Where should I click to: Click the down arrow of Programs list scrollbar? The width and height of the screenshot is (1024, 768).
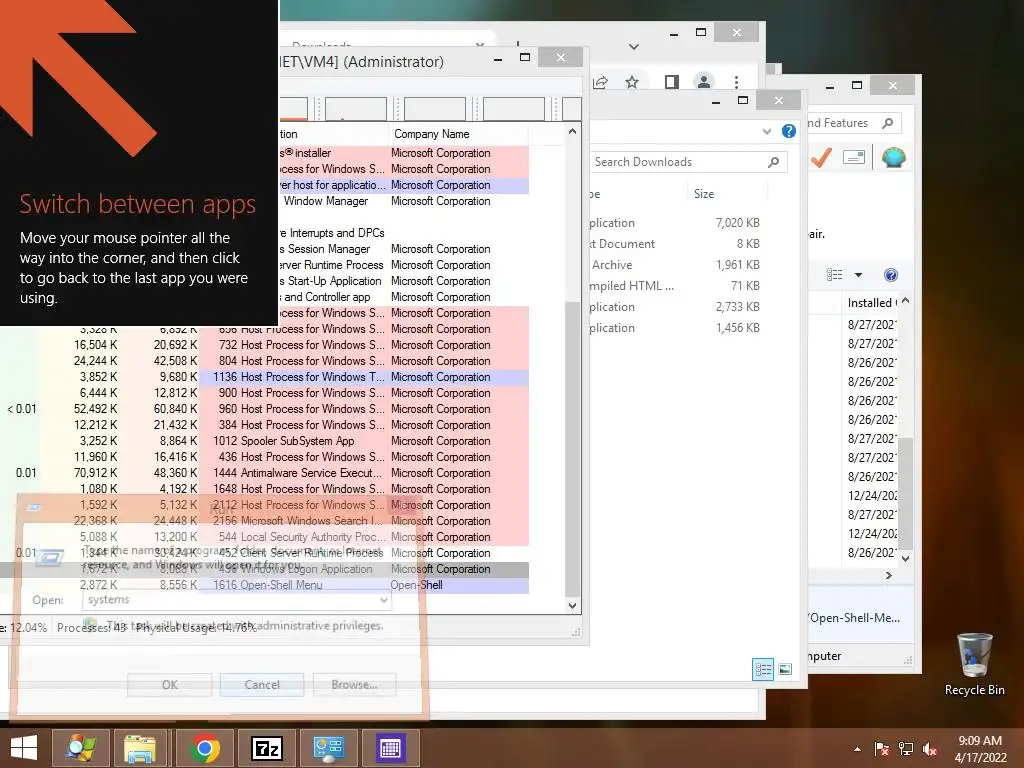[905, 558]
